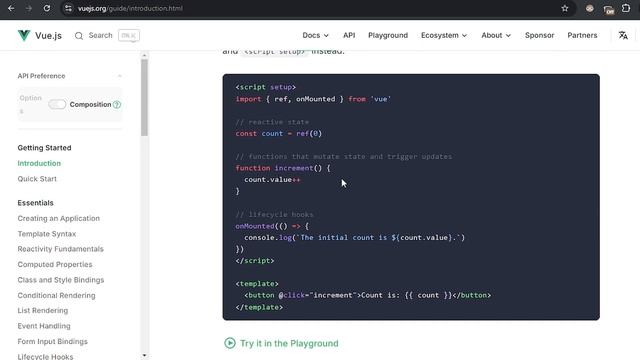Click the sidebar scroll down arrow
This screenshot has height=360, width=640.
coord(144,356)
